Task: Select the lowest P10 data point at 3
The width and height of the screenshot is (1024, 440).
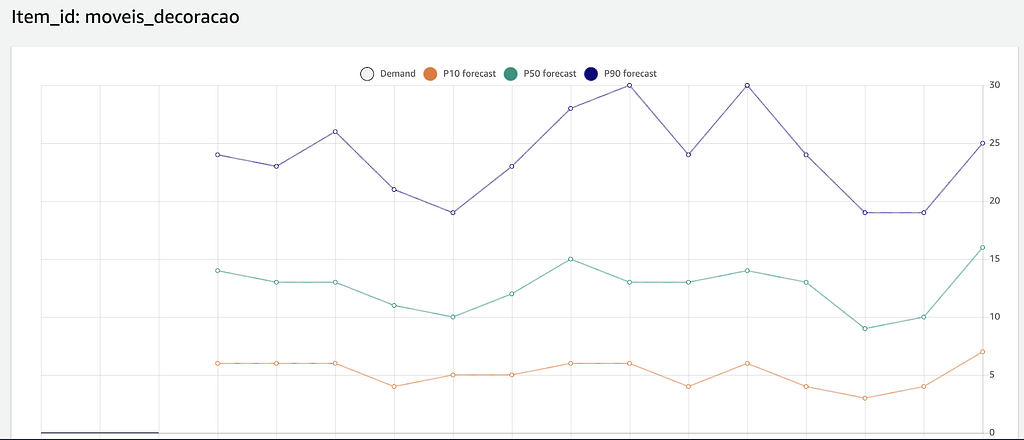Action: [865, 398]
